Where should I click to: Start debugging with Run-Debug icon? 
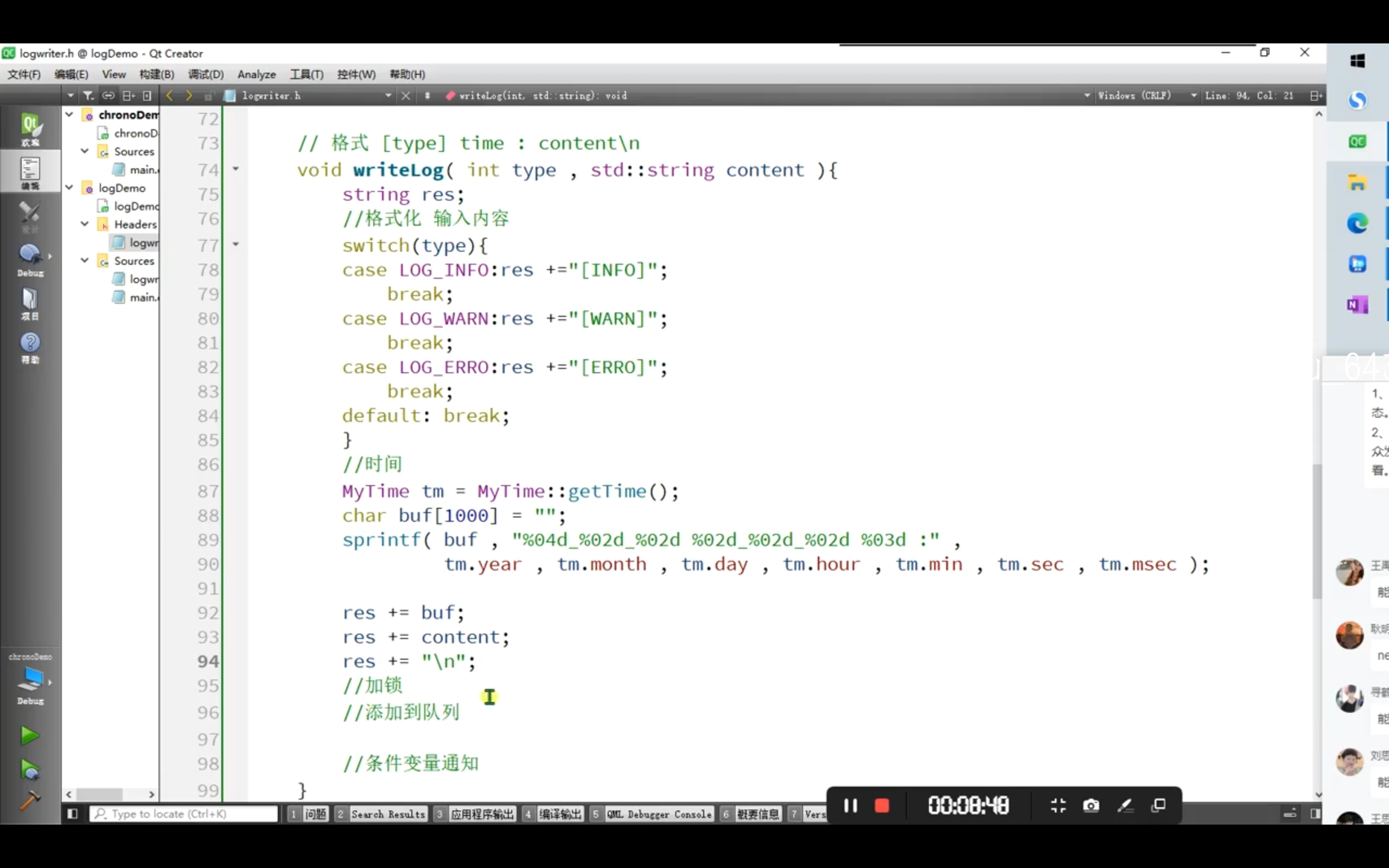tap(29, 769)
